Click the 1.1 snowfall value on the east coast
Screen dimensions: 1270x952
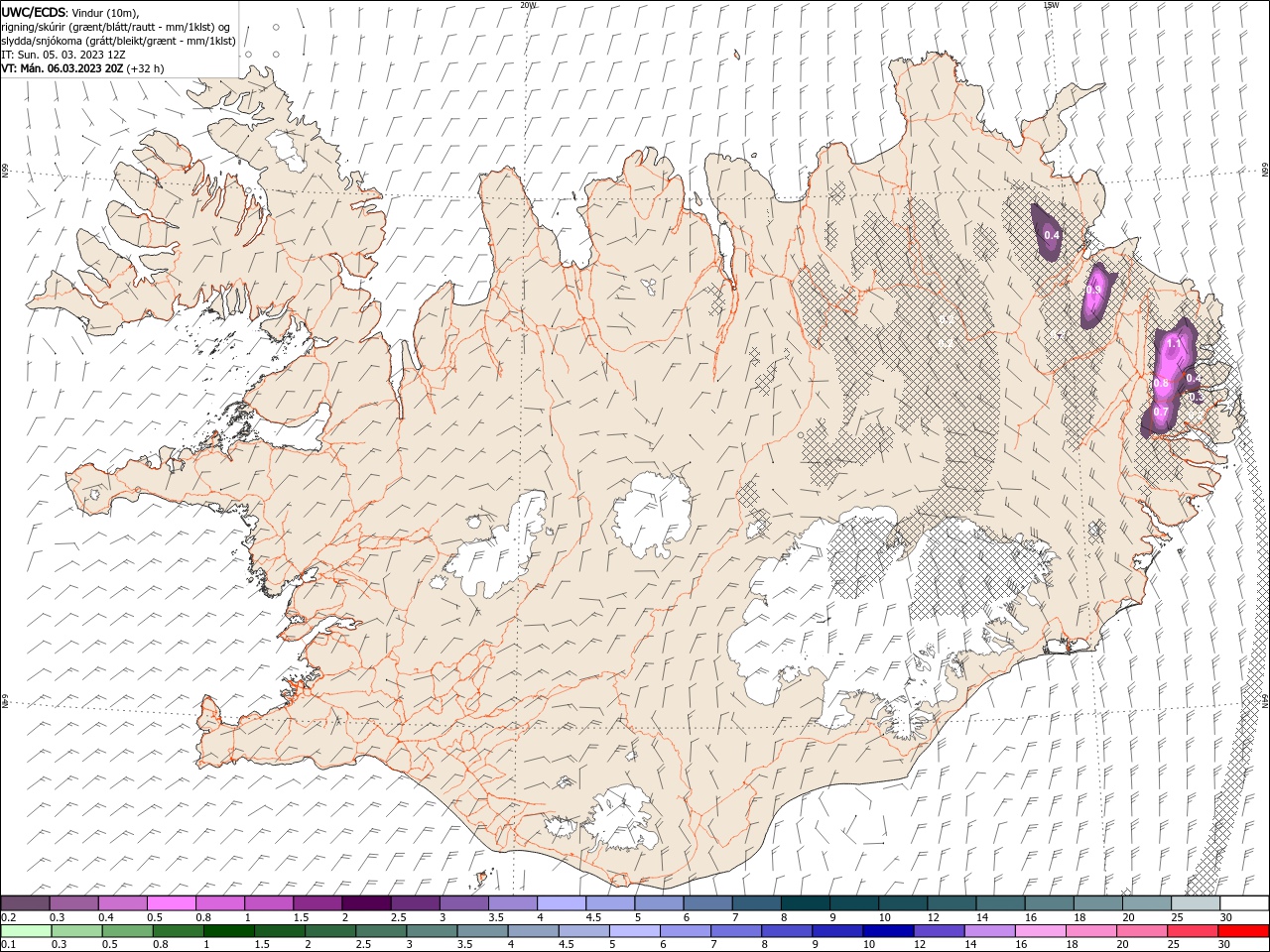tap(1175, 344)
